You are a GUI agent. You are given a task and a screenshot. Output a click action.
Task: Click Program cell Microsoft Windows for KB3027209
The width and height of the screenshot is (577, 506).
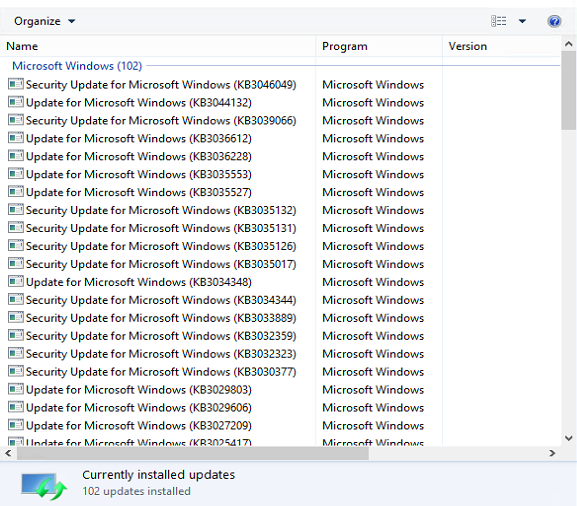[373, 426]
